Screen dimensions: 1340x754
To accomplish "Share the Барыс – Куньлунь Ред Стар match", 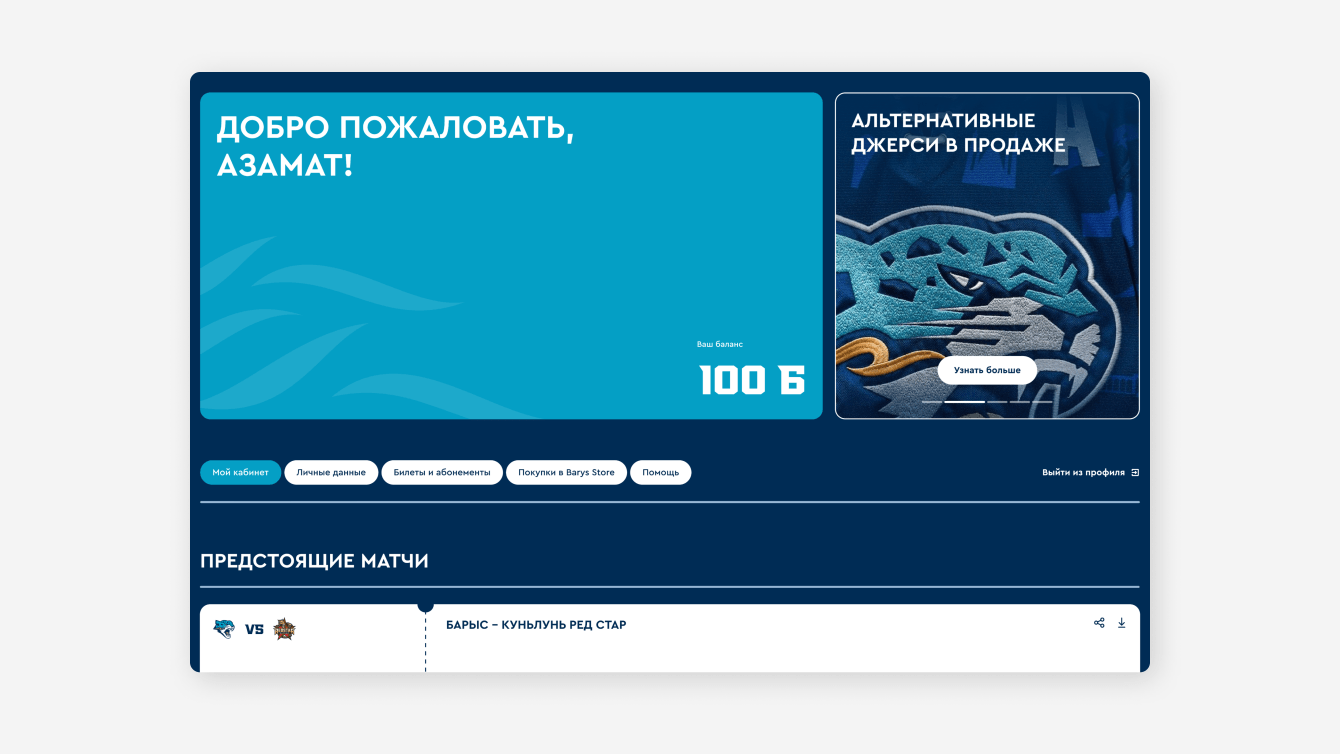I will tap(1099, 623).
